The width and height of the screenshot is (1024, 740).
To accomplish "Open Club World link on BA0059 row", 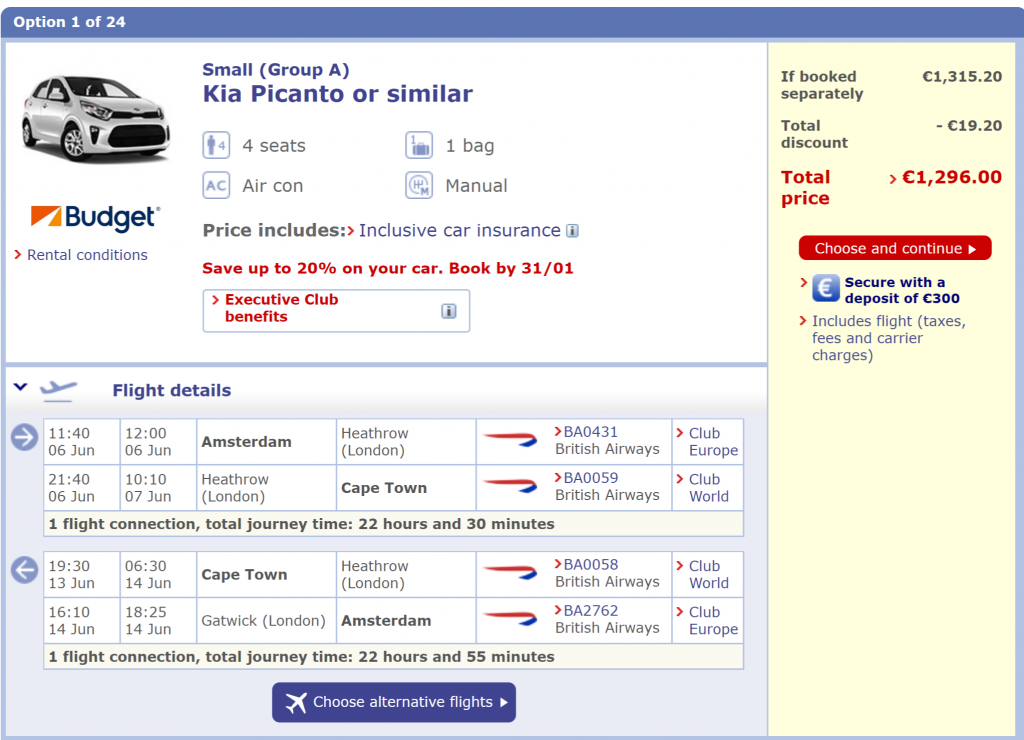I will tap(709, 488).
